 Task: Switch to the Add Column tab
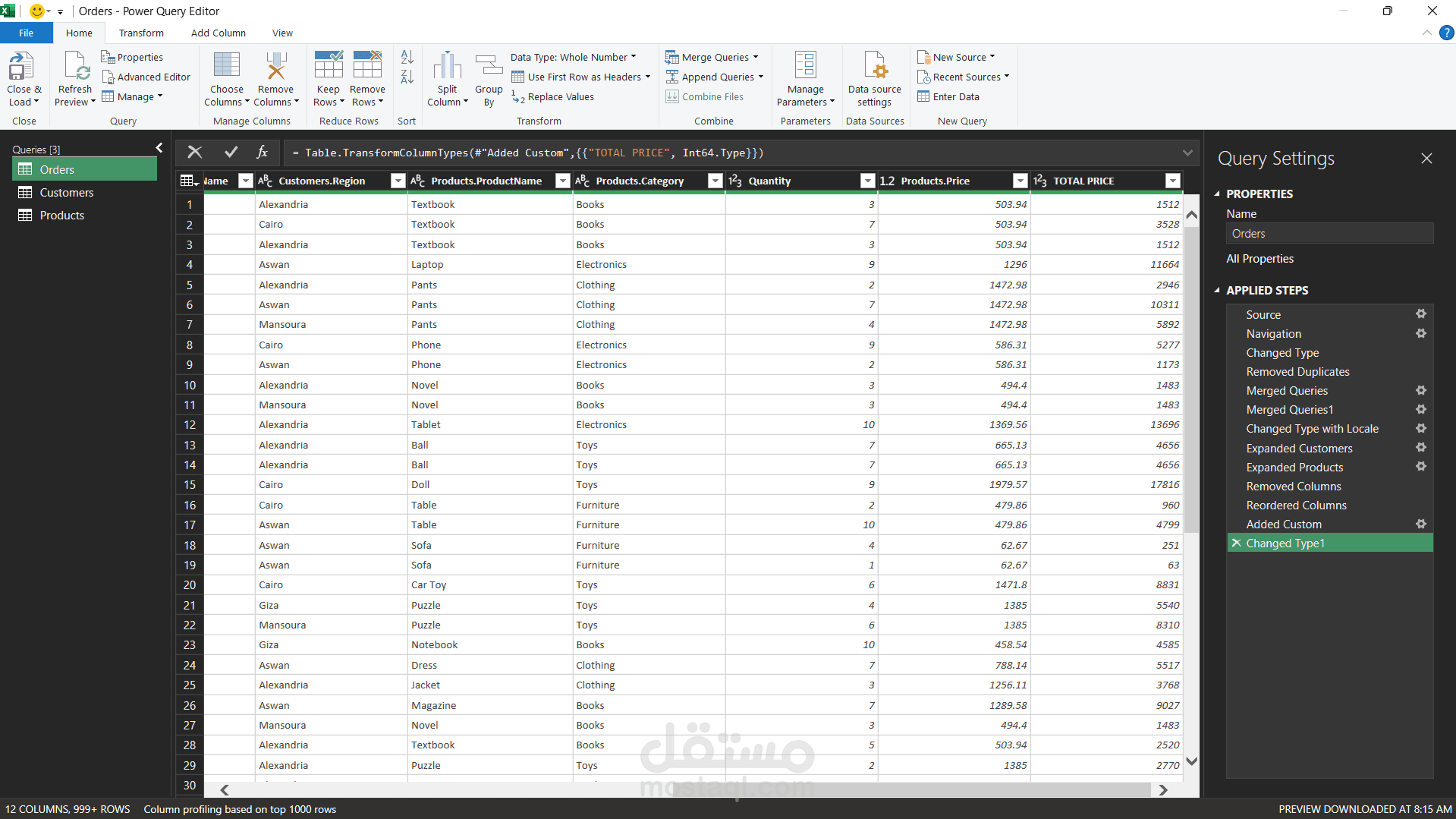coord(219,33)
